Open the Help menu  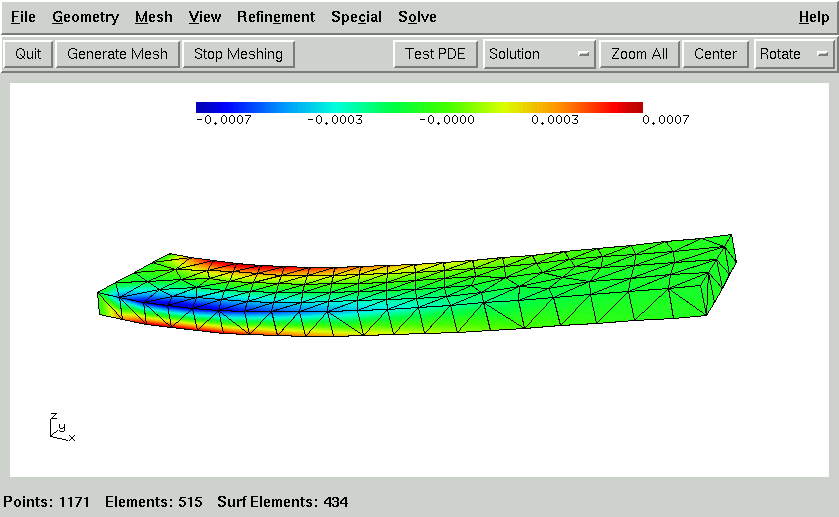coord(814,17)
